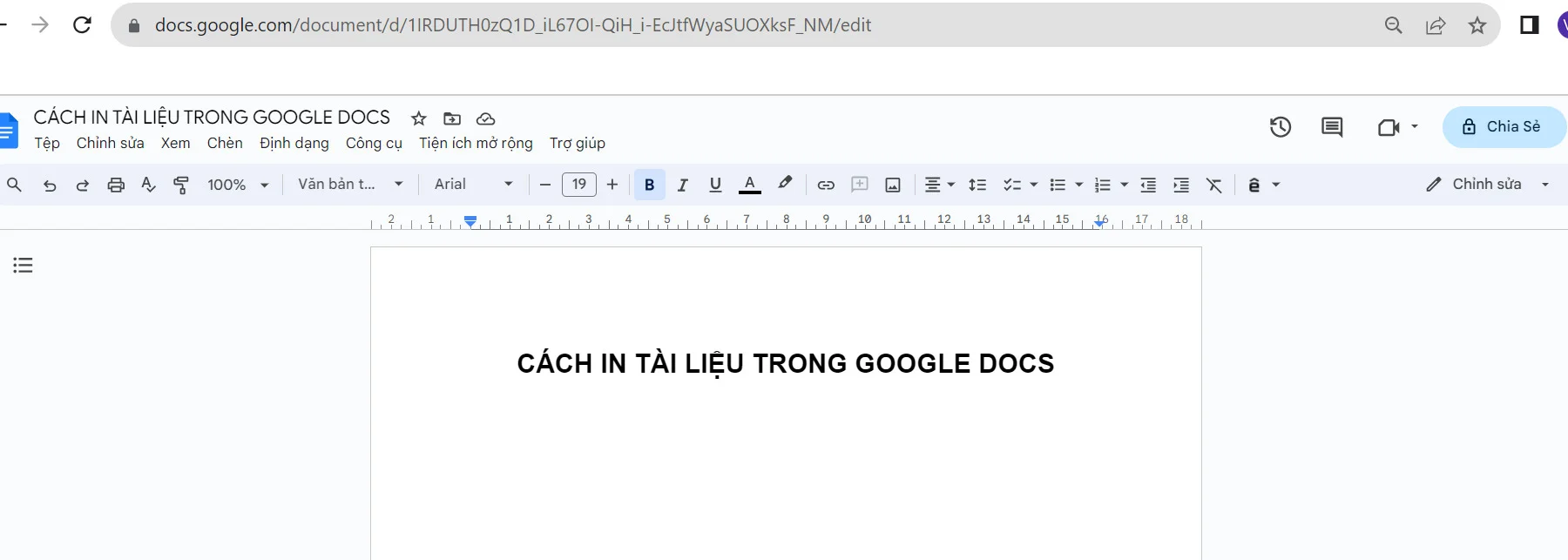1568x560 pixels.
Task: Open the Arial font dropdown
Action: [473, 185]
